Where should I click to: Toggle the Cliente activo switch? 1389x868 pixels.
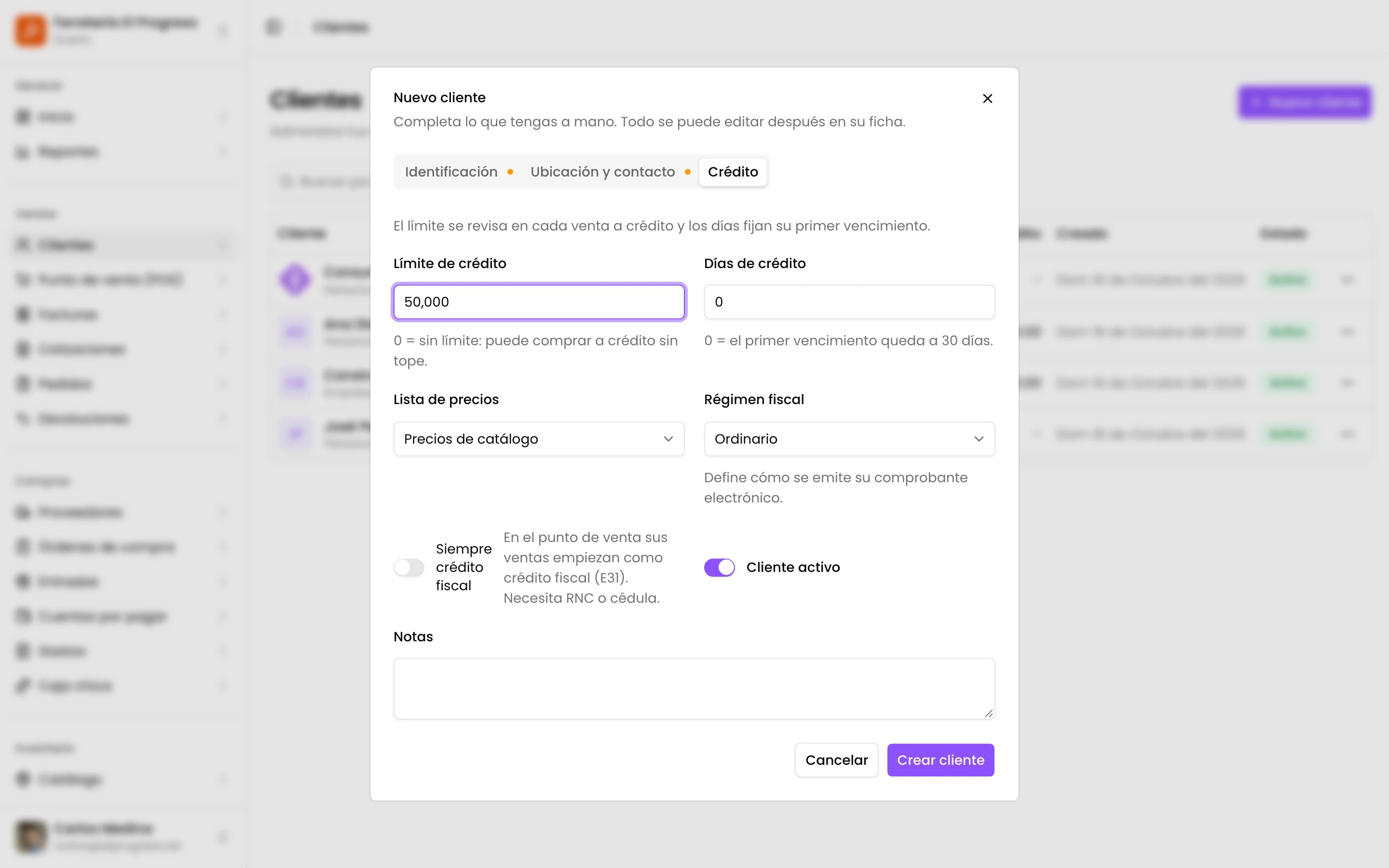pyautogui.click(x=719, y=567)
